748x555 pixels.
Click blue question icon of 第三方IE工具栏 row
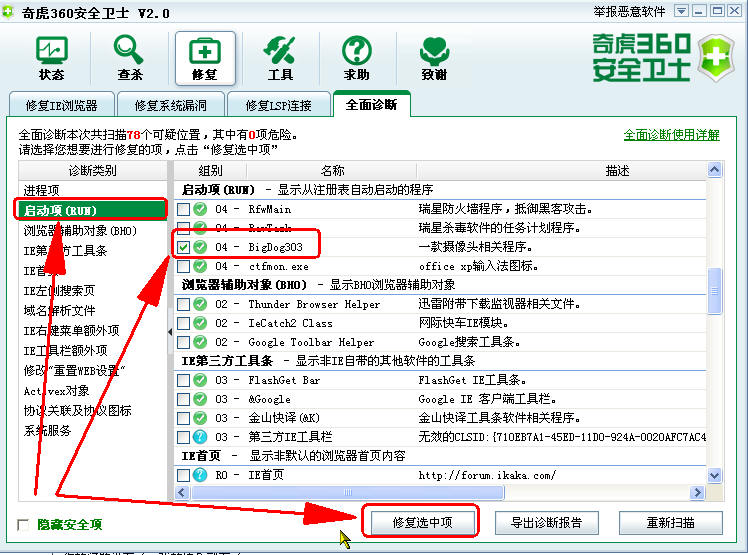pyautogui.click(x=200, y=437)
